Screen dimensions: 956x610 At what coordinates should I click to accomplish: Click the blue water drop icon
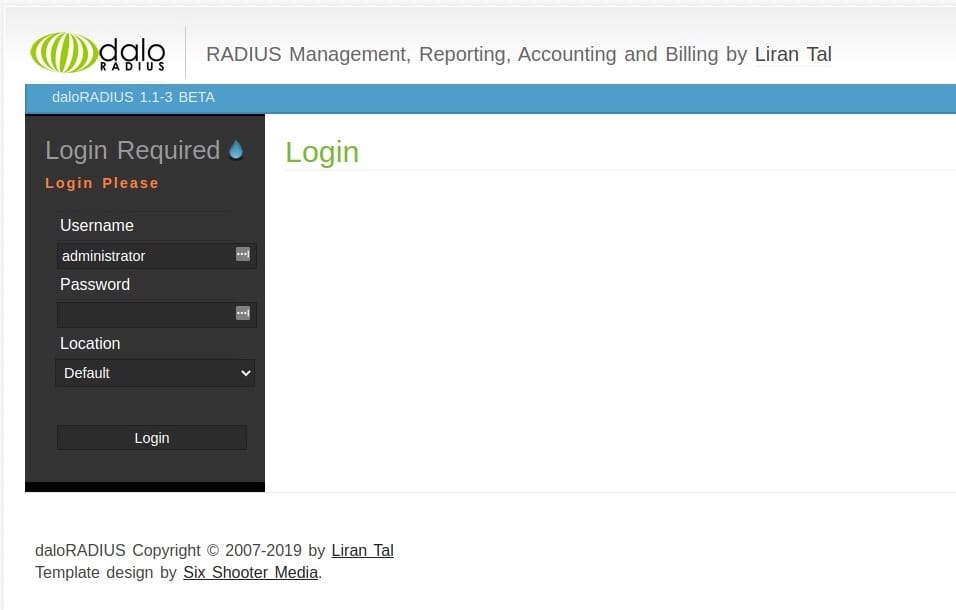click(236, 150)
